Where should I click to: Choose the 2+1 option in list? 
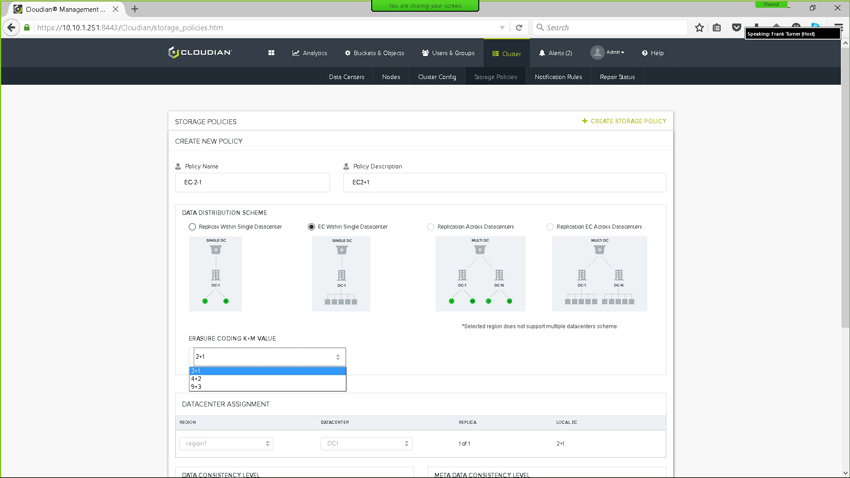pos(267,371)
